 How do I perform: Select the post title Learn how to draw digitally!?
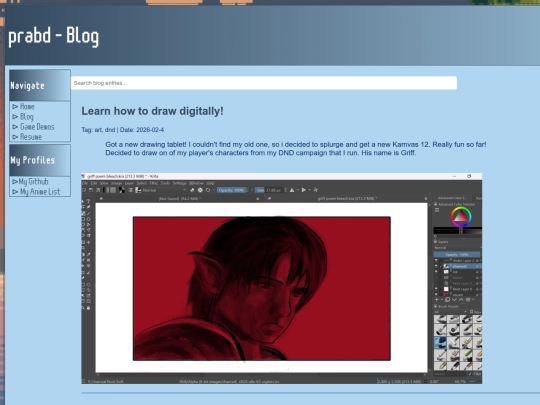click(152, 111)
